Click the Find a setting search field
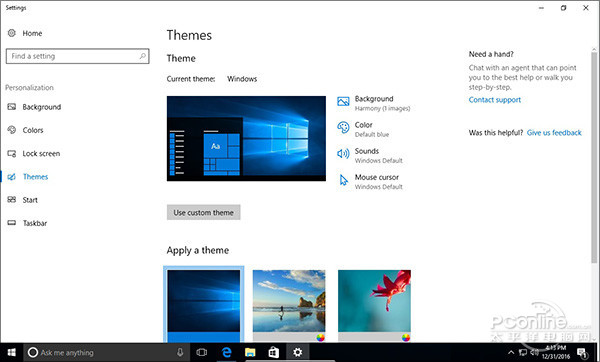The width and height of the screenshot is (600, 362). [x=78, y=56]
